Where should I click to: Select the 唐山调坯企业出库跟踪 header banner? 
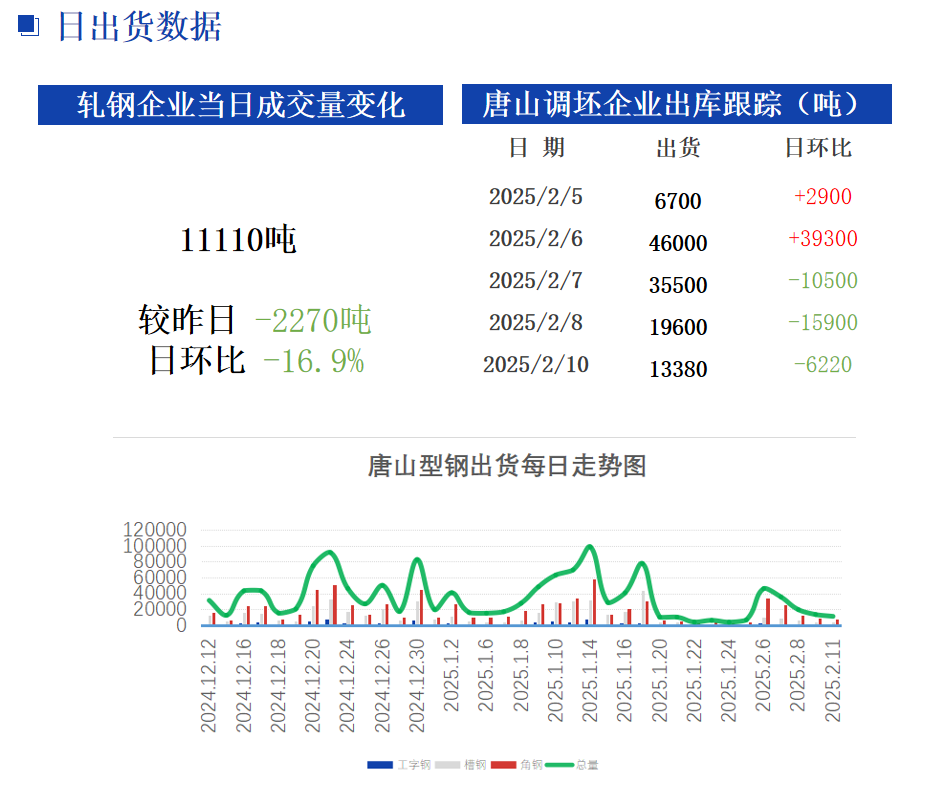coord(676,104)
